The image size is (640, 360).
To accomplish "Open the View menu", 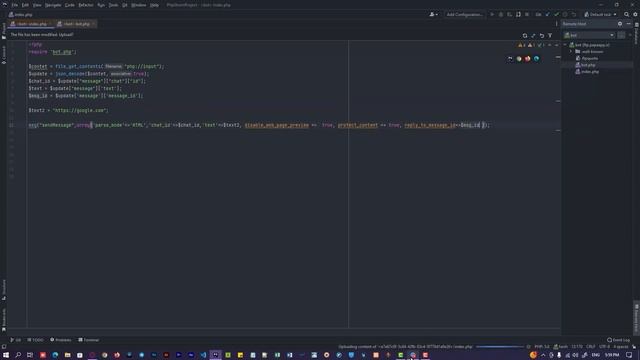I will pyautogui.click(x=37, y=5).
